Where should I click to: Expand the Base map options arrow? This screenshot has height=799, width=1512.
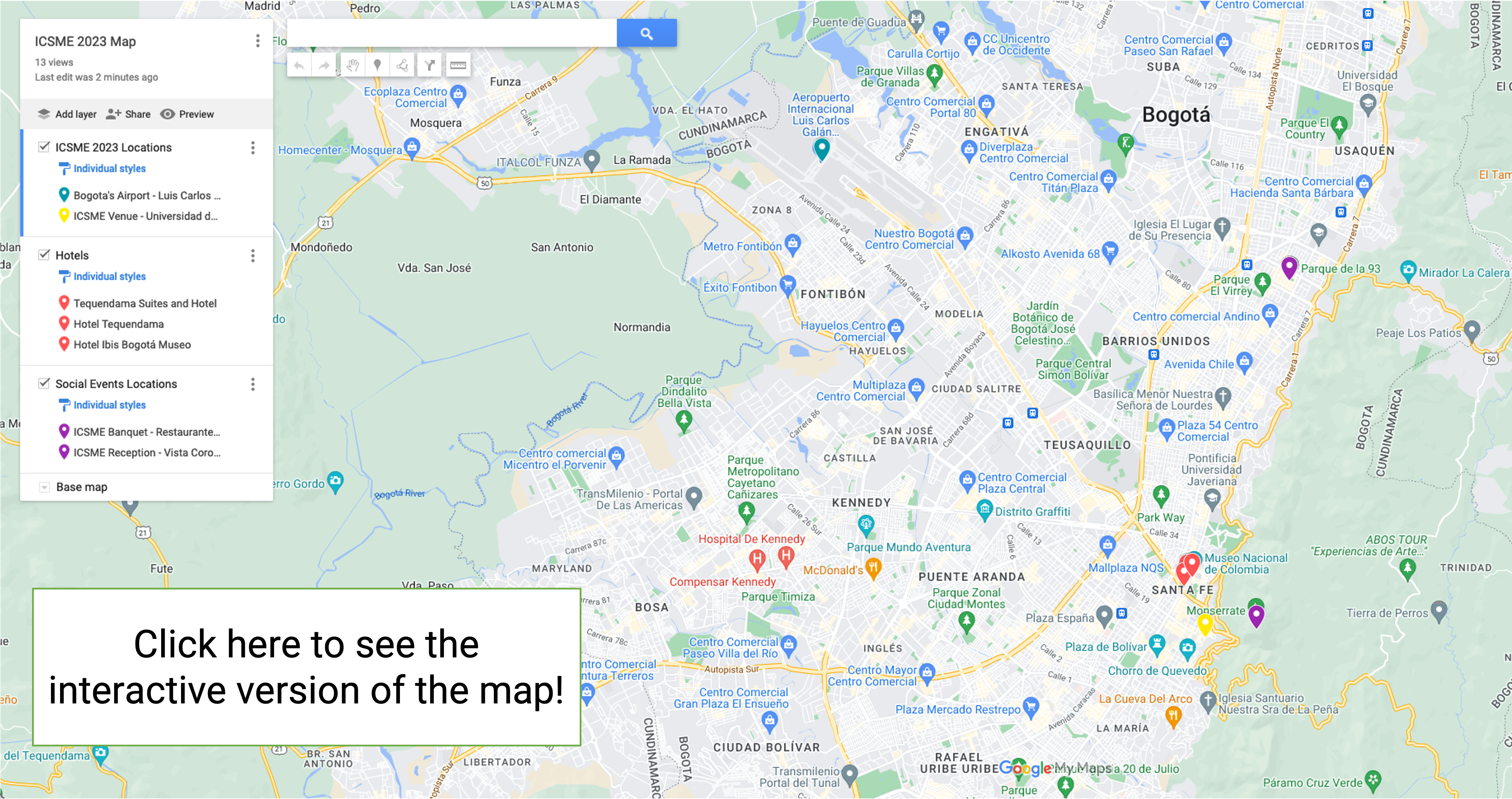click(44, 487)
